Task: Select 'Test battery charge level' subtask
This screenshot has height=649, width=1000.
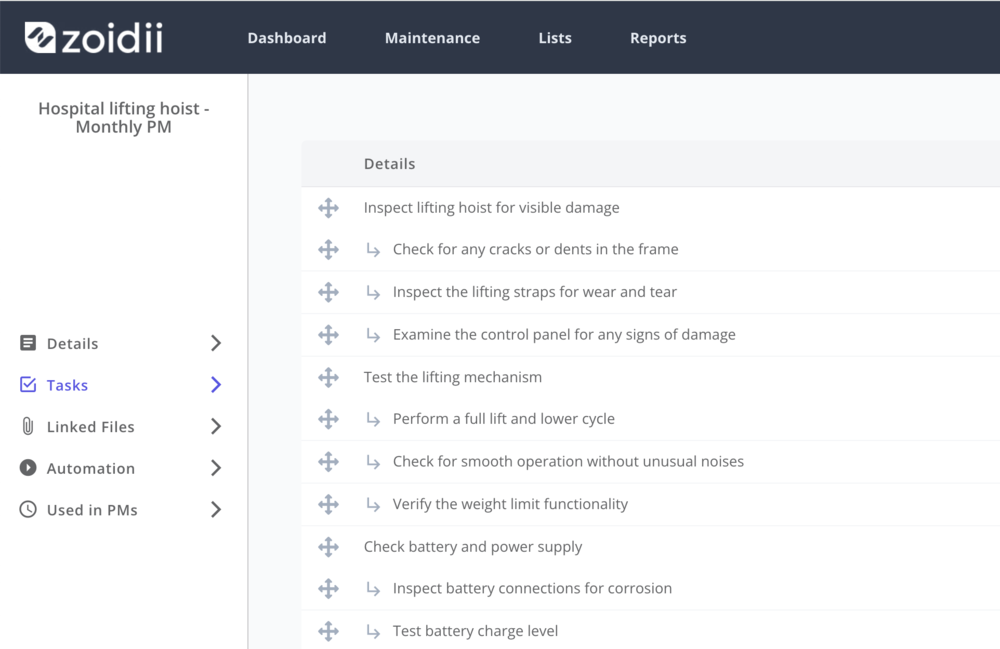Action: 475,631
